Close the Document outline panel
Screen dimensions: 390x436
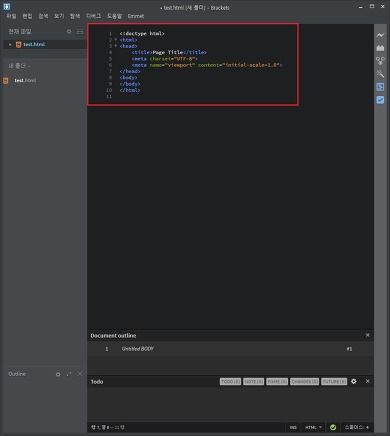[x=368, y=335]
